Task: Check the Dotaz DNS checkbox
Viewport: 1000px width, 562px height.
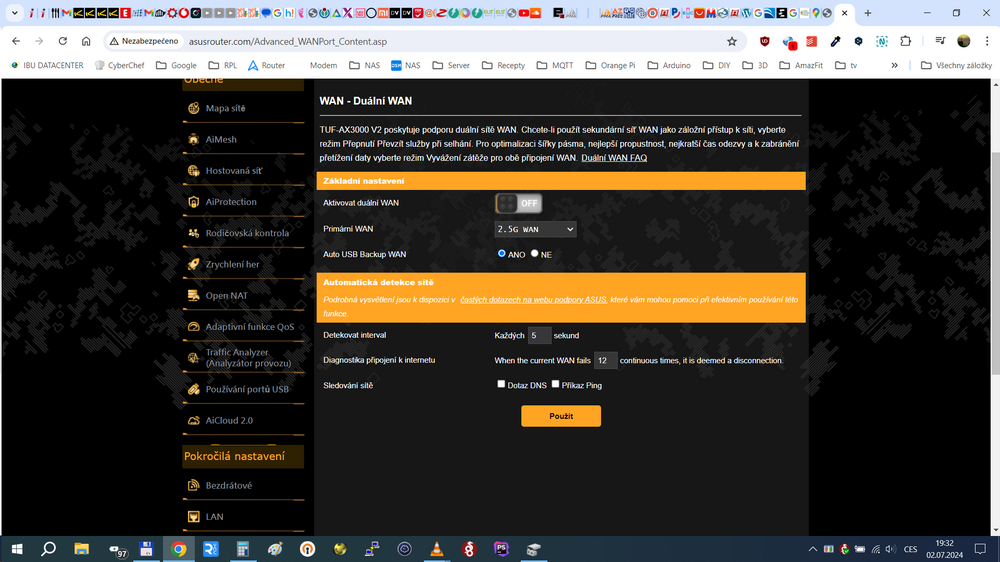Action: 501,384
